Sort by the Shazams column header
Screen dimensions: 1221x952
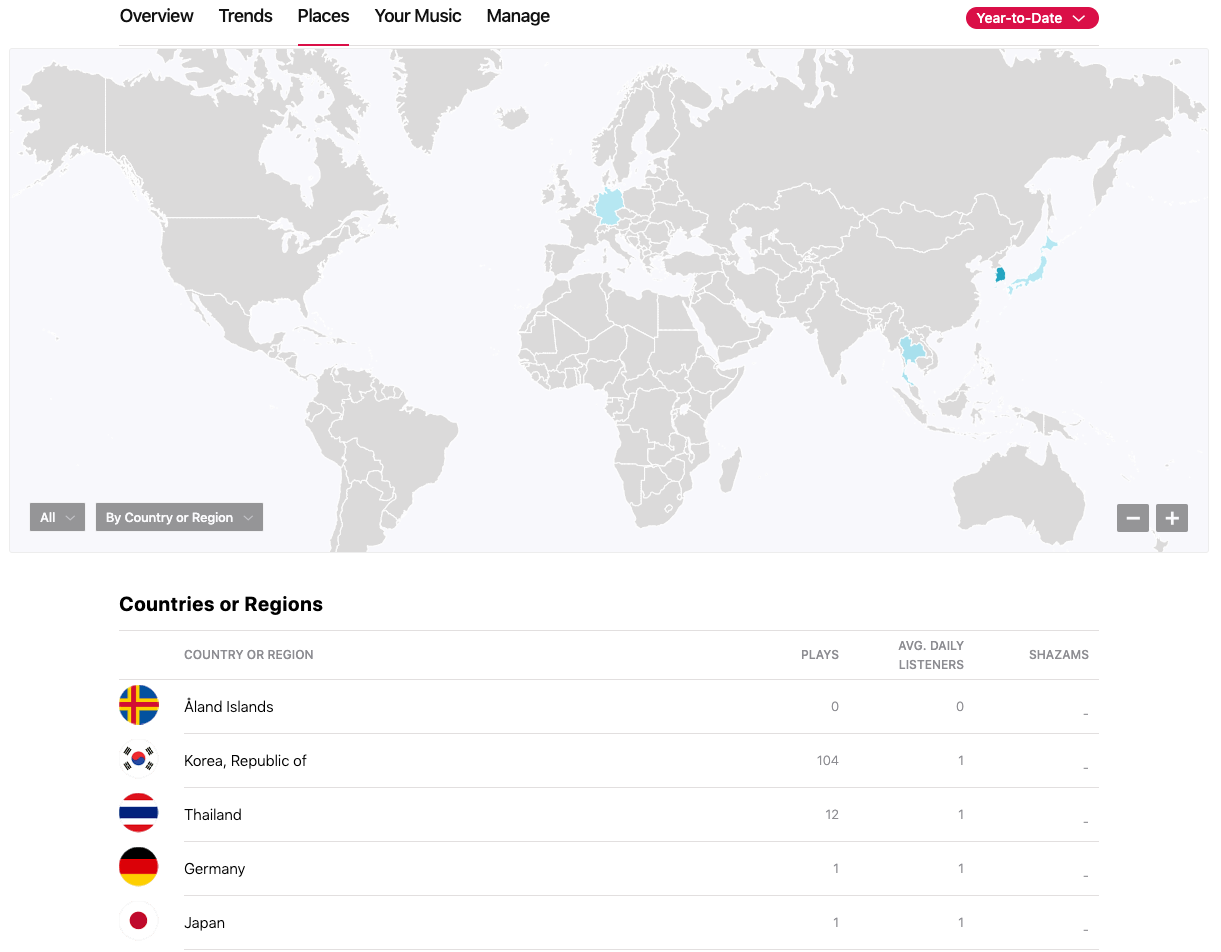1059,655
